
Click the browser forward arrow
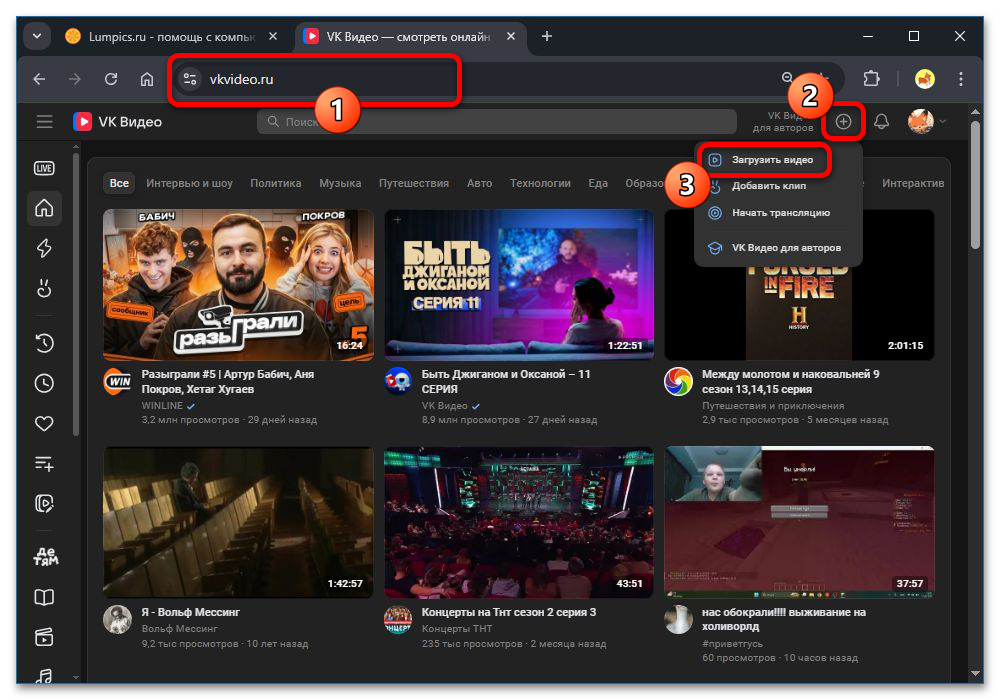point(75,79)
